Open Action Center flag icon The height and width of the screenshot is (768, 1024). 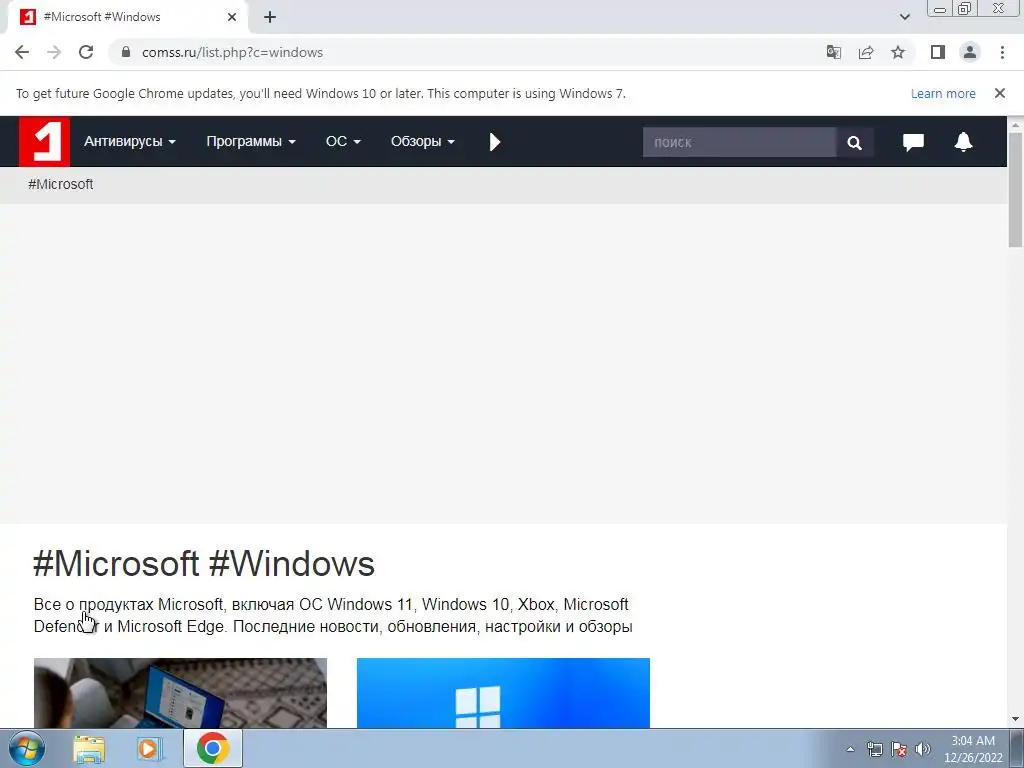(899, 749)
